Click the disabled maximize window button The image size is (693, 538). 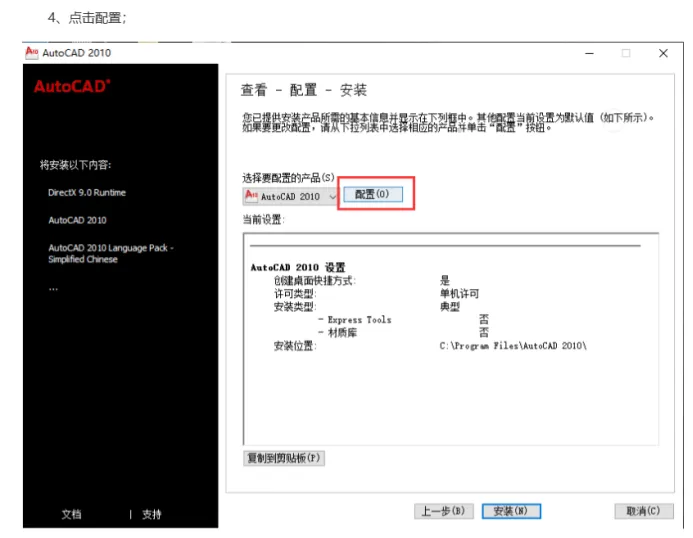tap(626, 53)
